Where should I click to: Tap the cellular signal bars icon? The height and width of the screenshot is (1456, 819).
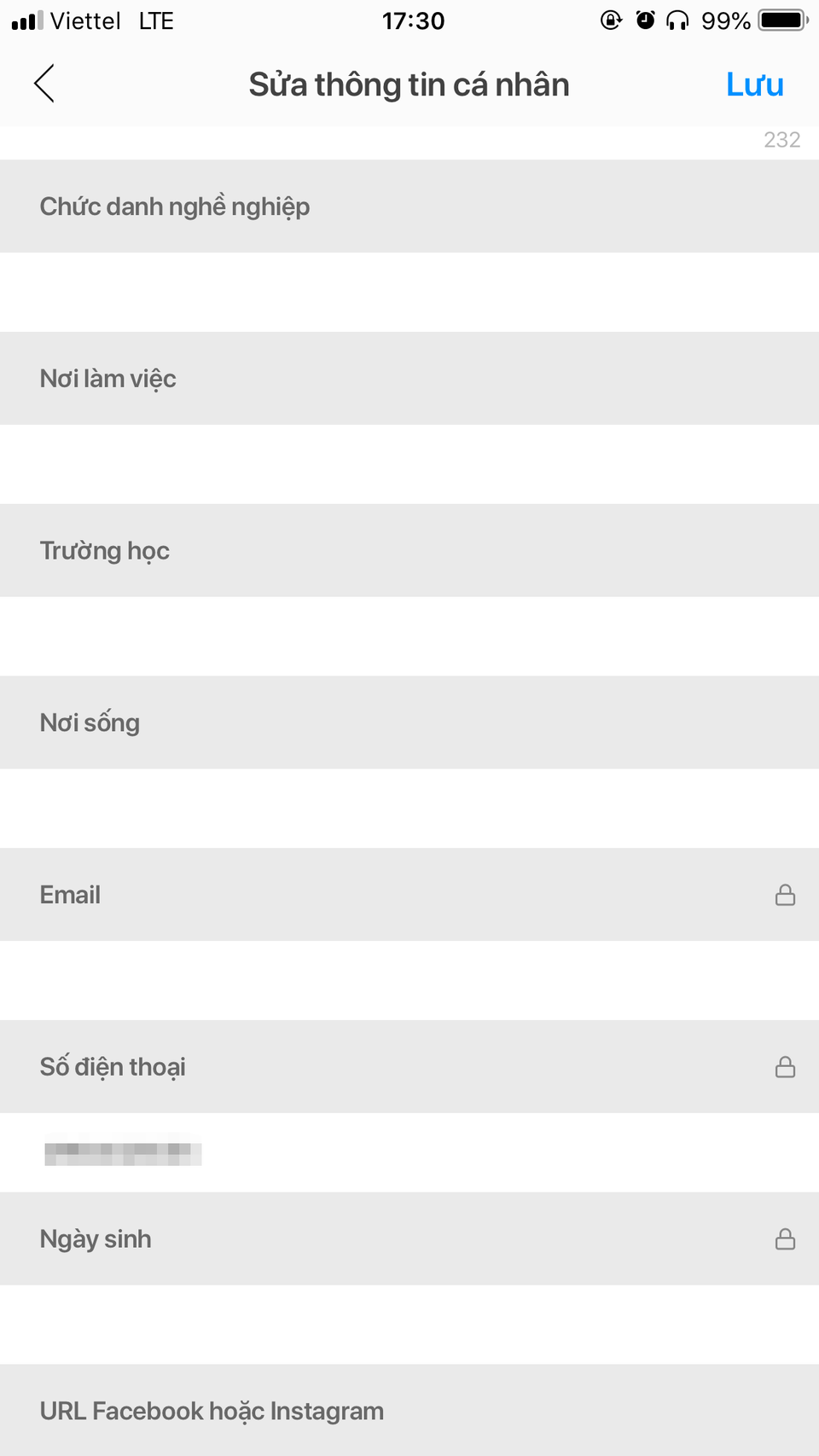[26, 20]
